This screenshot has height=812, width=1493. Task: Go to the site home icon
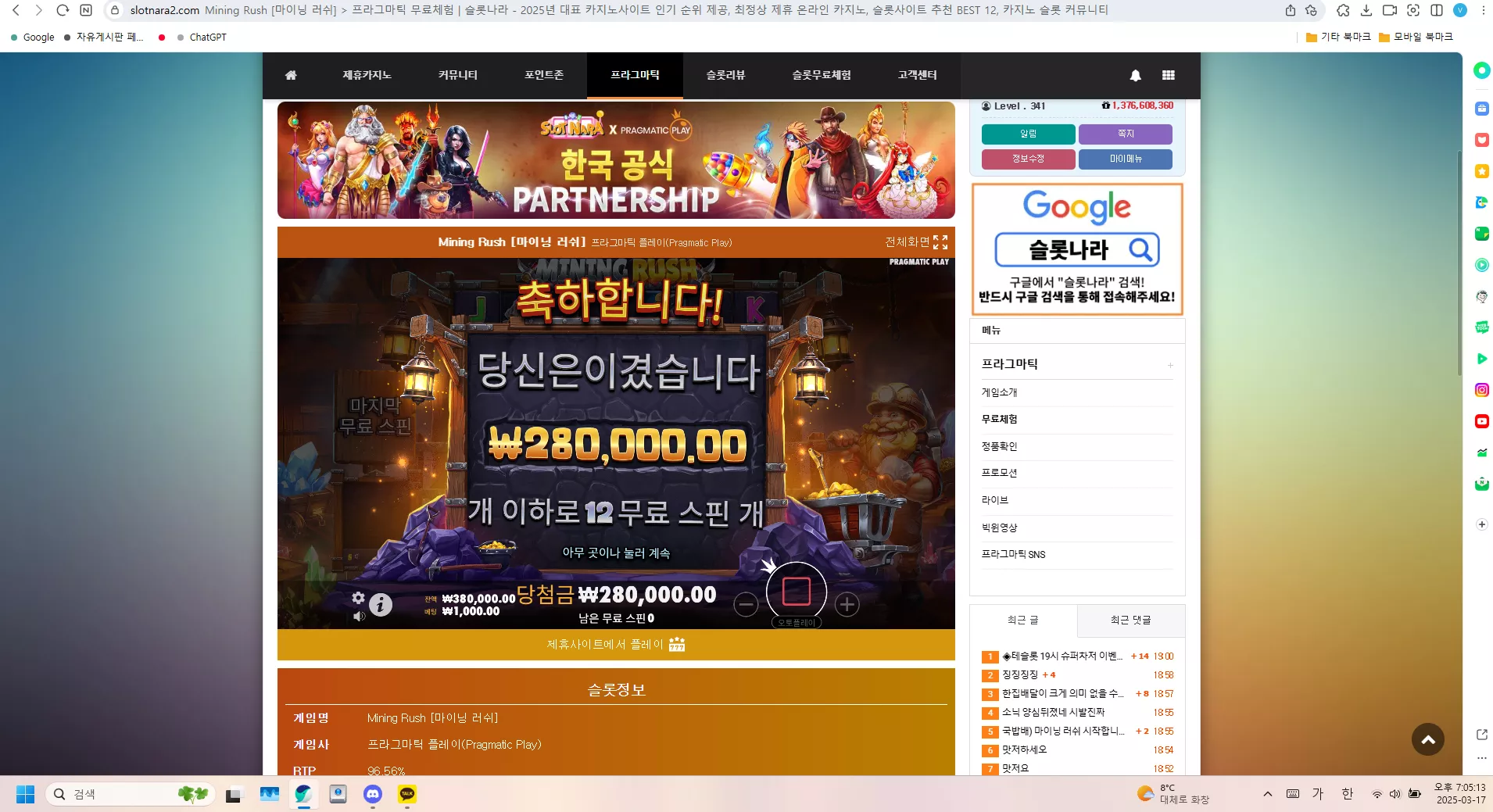pyautogui.click(x=291, y=75)
